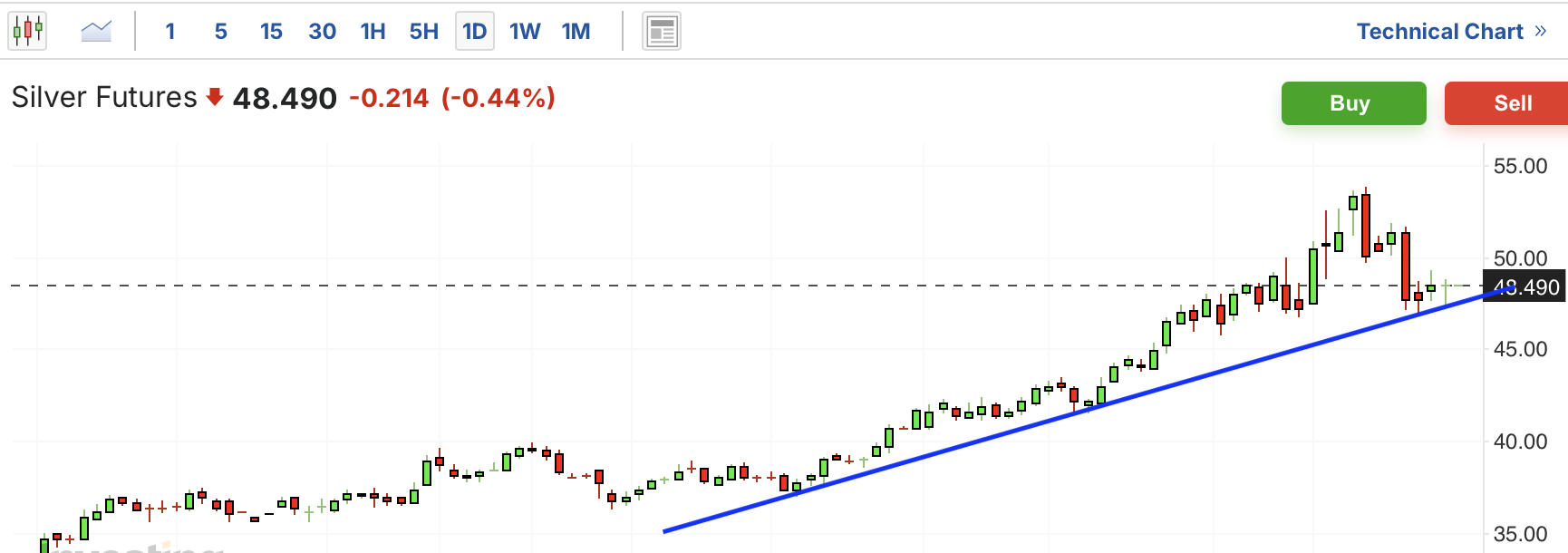Select the 5H timeframe
The image size is (1568, 553).
pyautogui.click(x=423, y=32)
